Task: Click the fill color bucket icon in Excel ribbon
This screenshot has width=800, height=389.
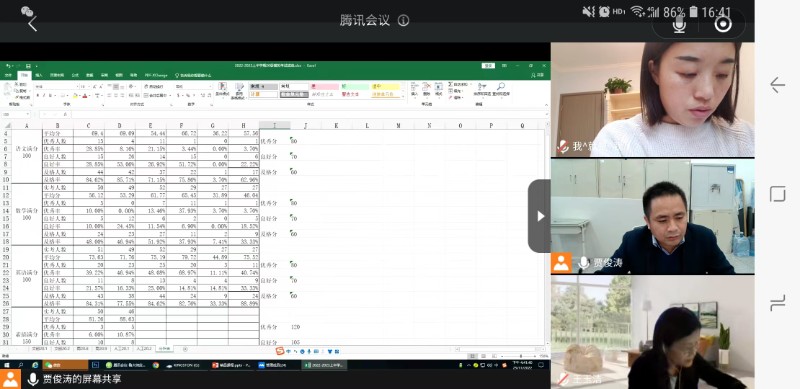Action: click(76, 95)
